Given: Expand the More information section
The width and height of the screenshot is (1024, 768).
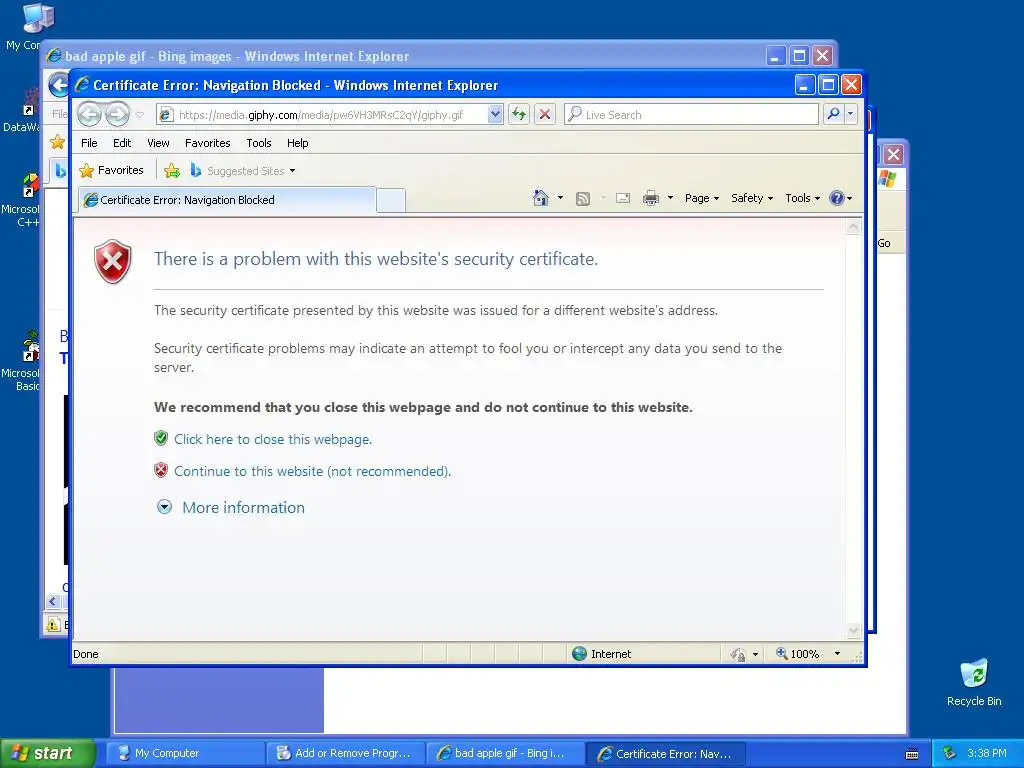Looking at the screenshot, I should click(165, 507).
